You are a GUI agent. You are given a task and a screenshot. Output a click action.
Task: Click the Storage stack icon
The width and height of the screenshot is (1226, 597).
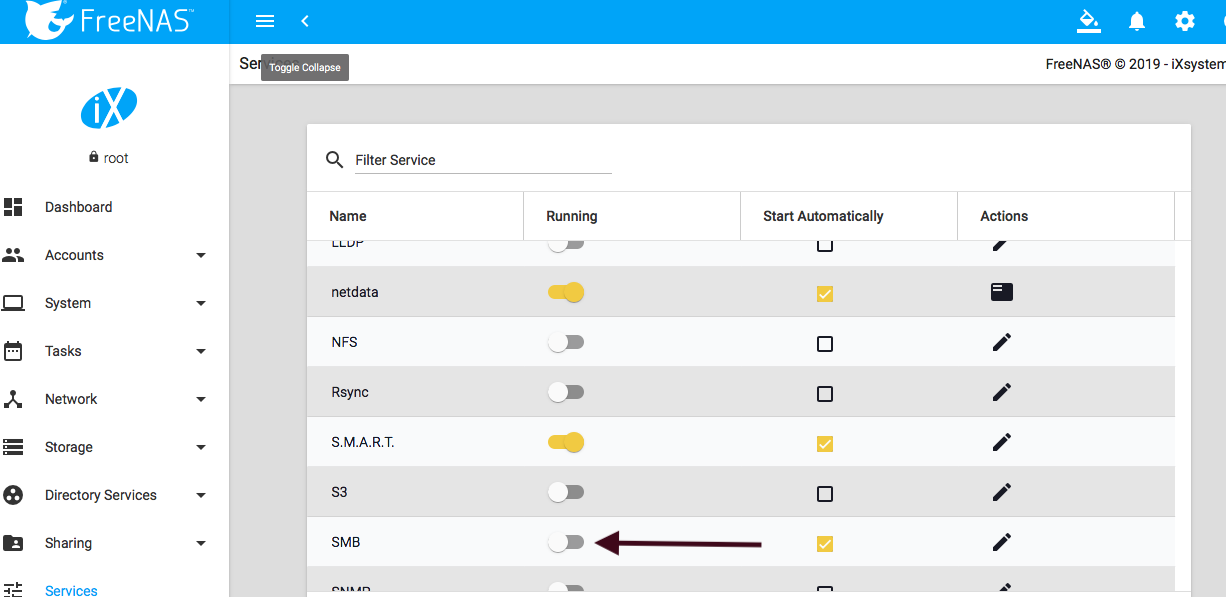click(13, 447)
